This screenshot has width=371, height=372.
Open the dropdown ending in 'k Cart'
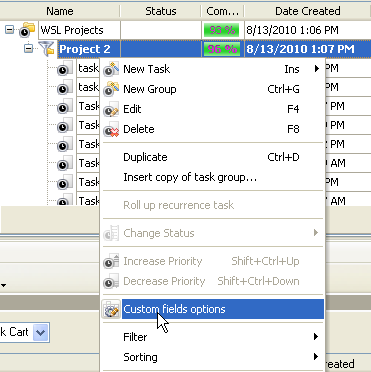pyautogui.click(x=41, y=332)
